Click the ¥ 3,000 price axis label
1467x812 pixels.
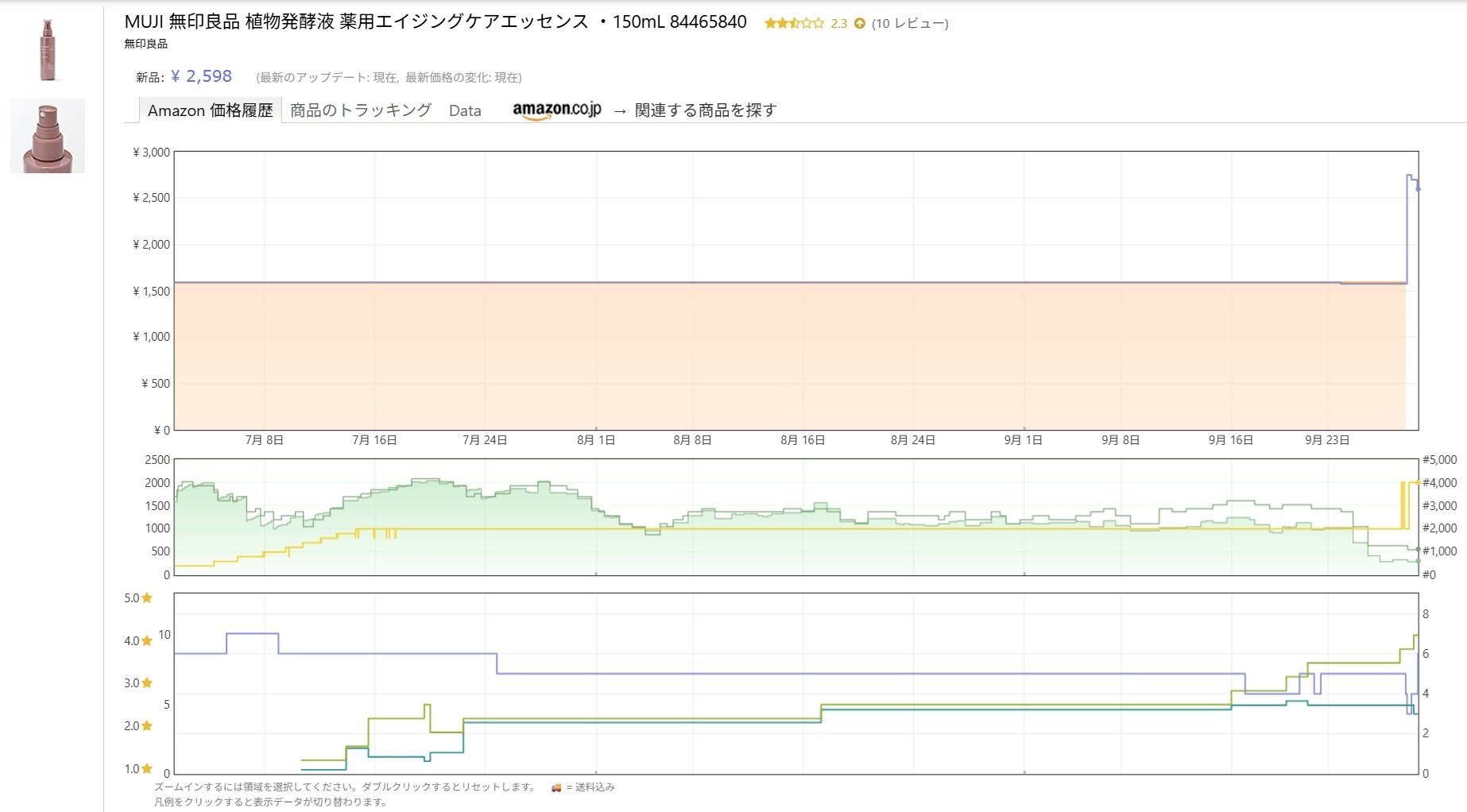(x=151, y=152)
